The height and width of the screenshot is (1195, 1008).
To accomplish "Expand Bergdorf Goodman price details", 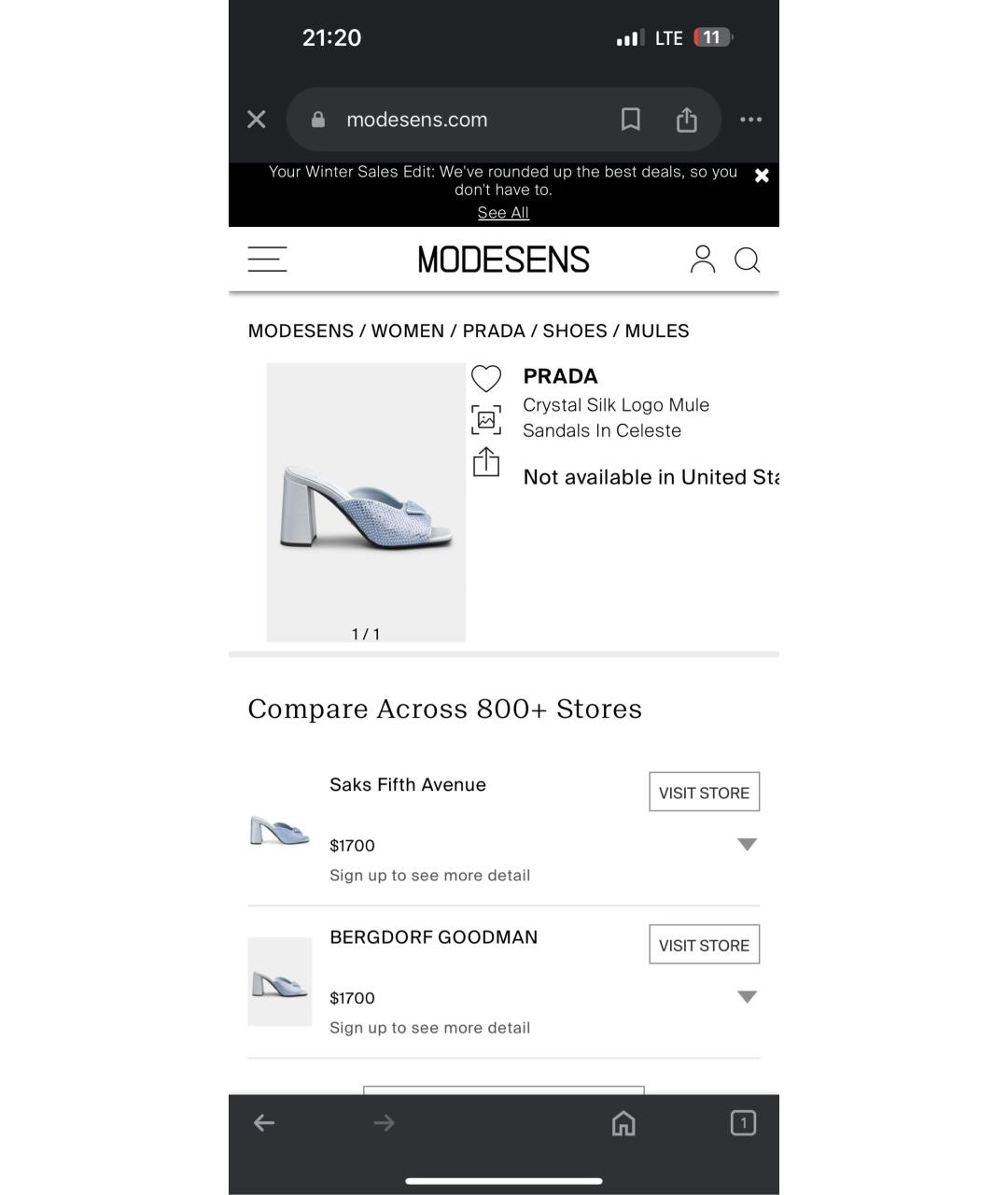I will click(747, 997).
